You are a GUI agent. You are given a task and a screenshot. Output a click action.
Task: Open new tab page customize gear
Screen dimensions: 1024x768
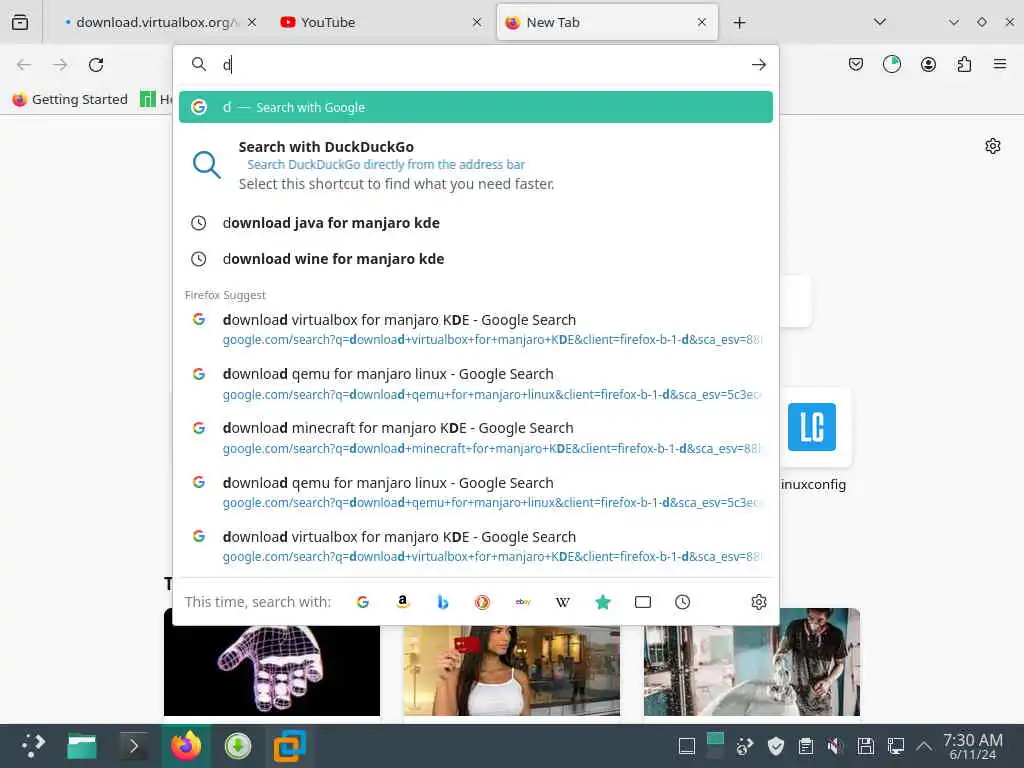click(993, 146)
